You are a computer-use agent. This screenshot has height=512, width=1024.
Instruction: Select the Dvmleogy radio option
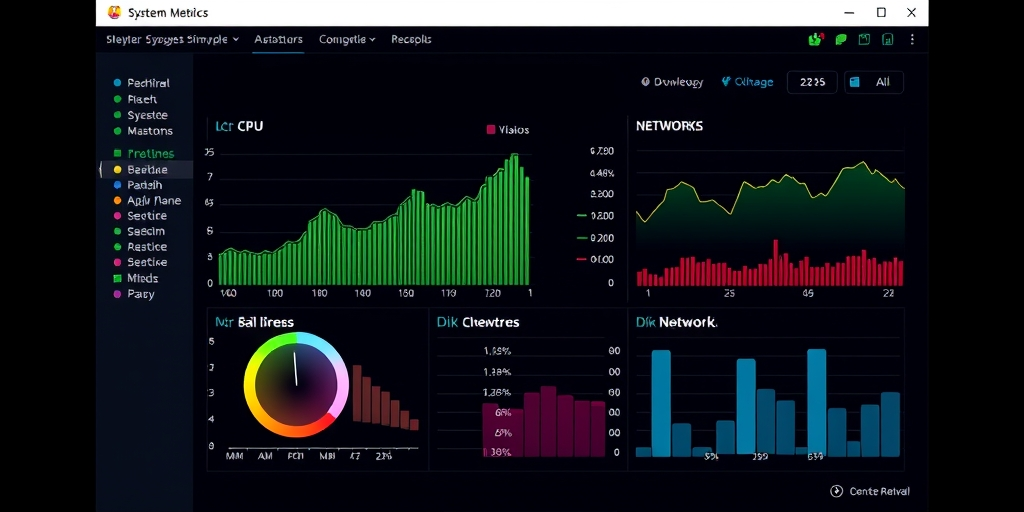[x=672, y=82]
